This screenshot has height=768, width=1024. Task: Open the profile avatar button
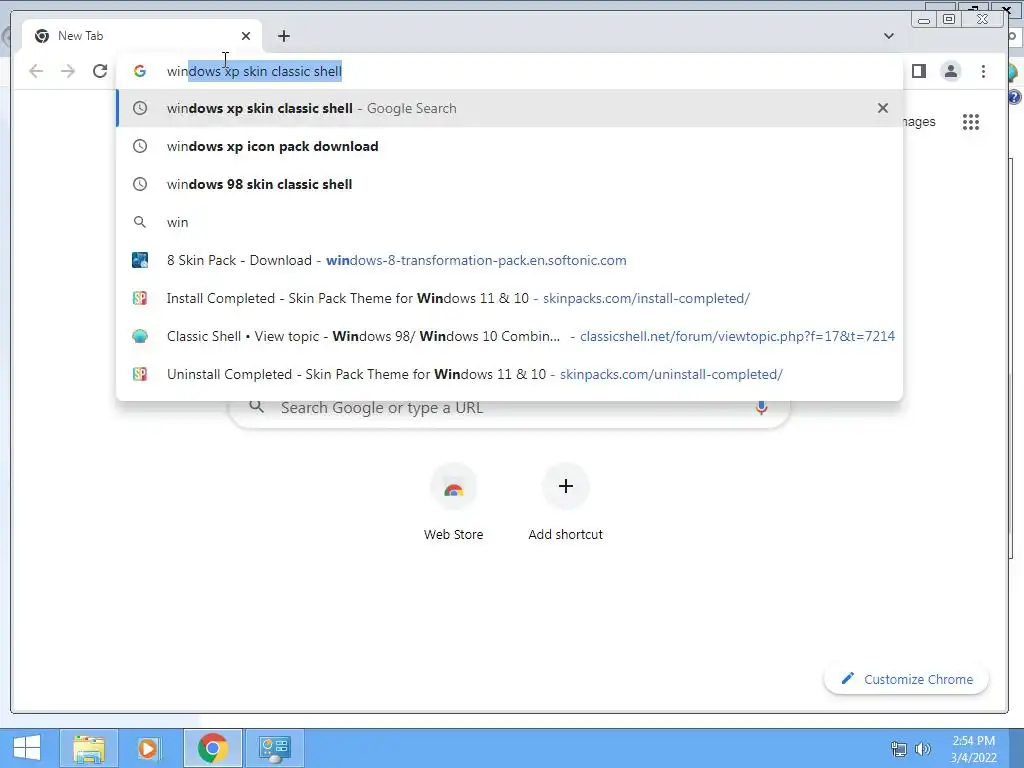tap(951, 71)
